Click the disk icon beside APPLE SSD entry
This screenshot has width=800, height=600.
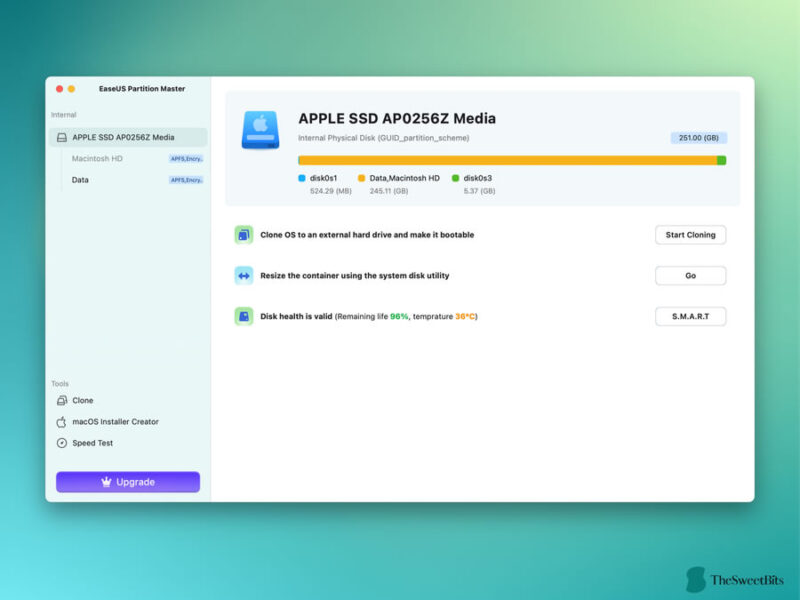point(60,136)
